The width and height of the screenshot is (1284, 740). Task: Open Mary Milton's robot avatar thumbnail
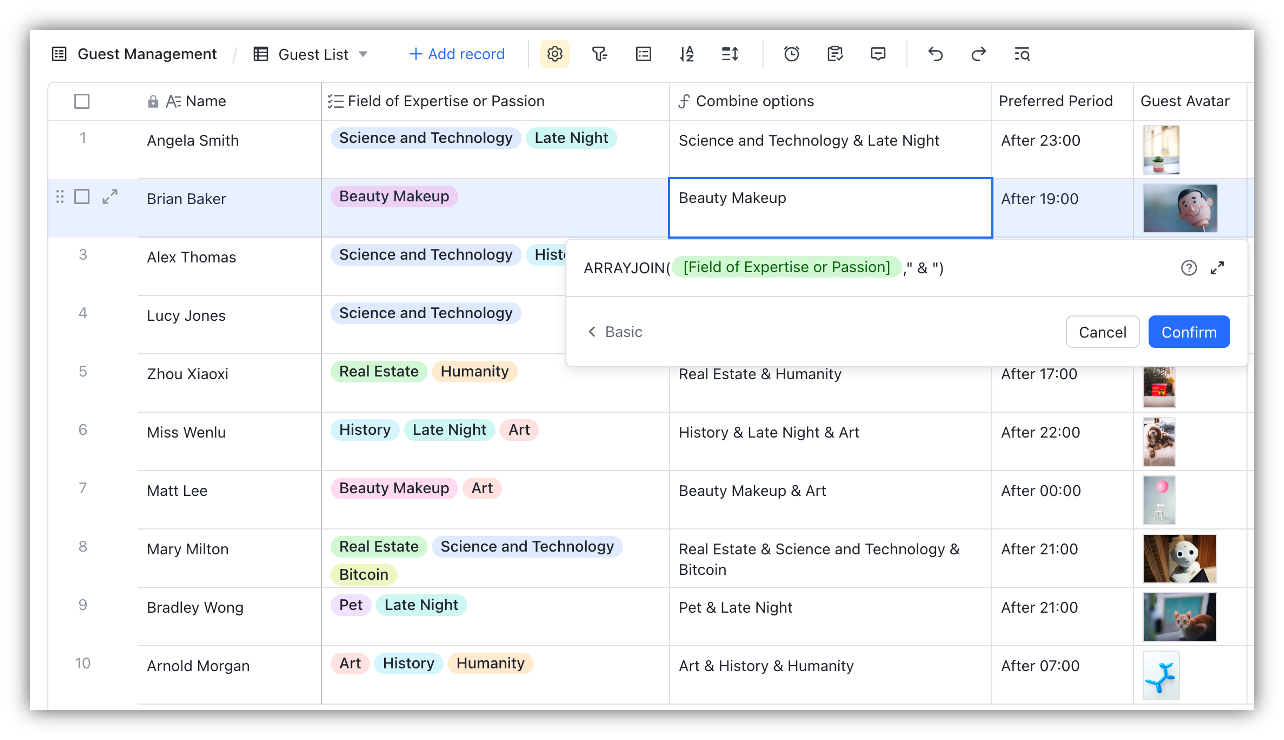[x=1179, y=559]
